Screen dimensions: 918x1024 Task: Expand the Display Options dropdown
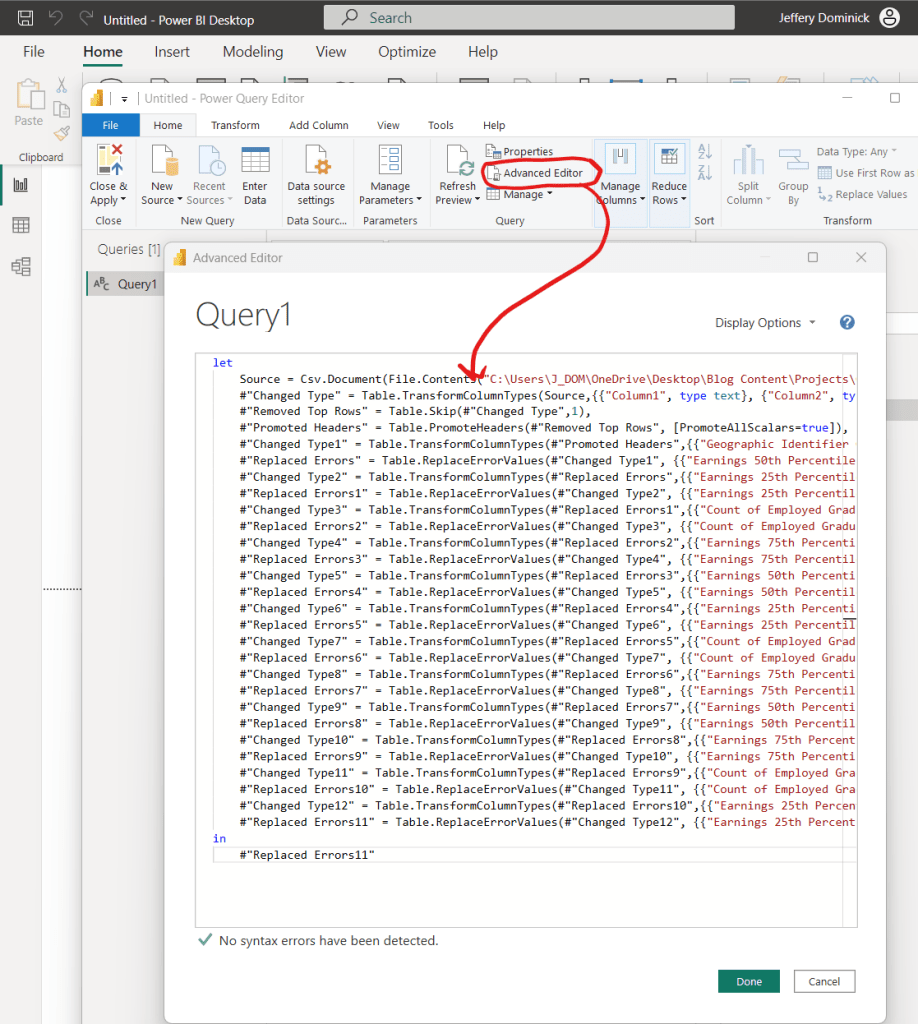(x=765, y=323)
